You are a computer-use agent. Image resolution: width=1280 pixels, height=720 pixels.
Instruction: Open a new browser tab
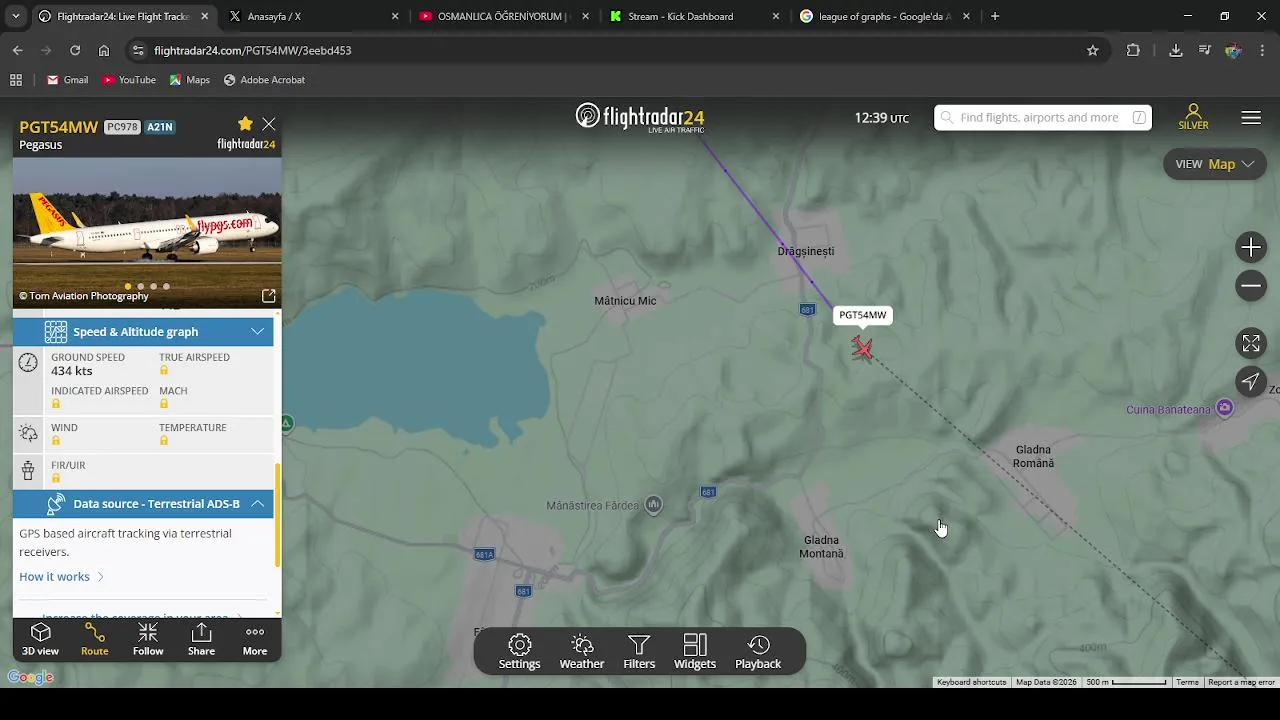[x=995, y=16]
